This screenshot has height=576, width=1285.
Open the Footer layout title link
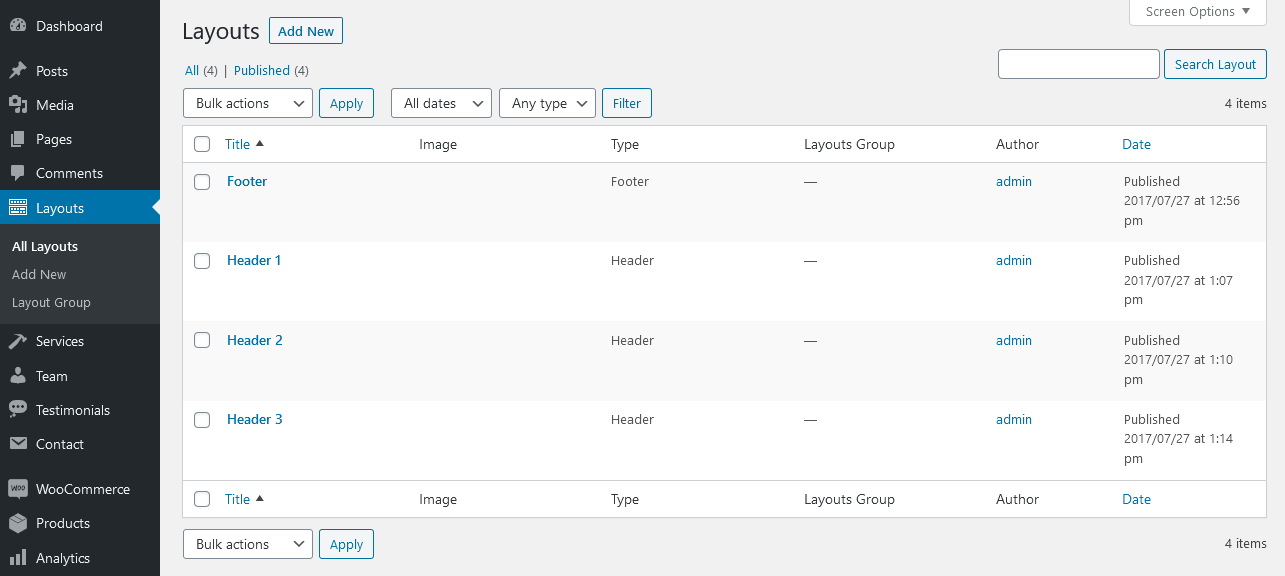click(247, 181)
